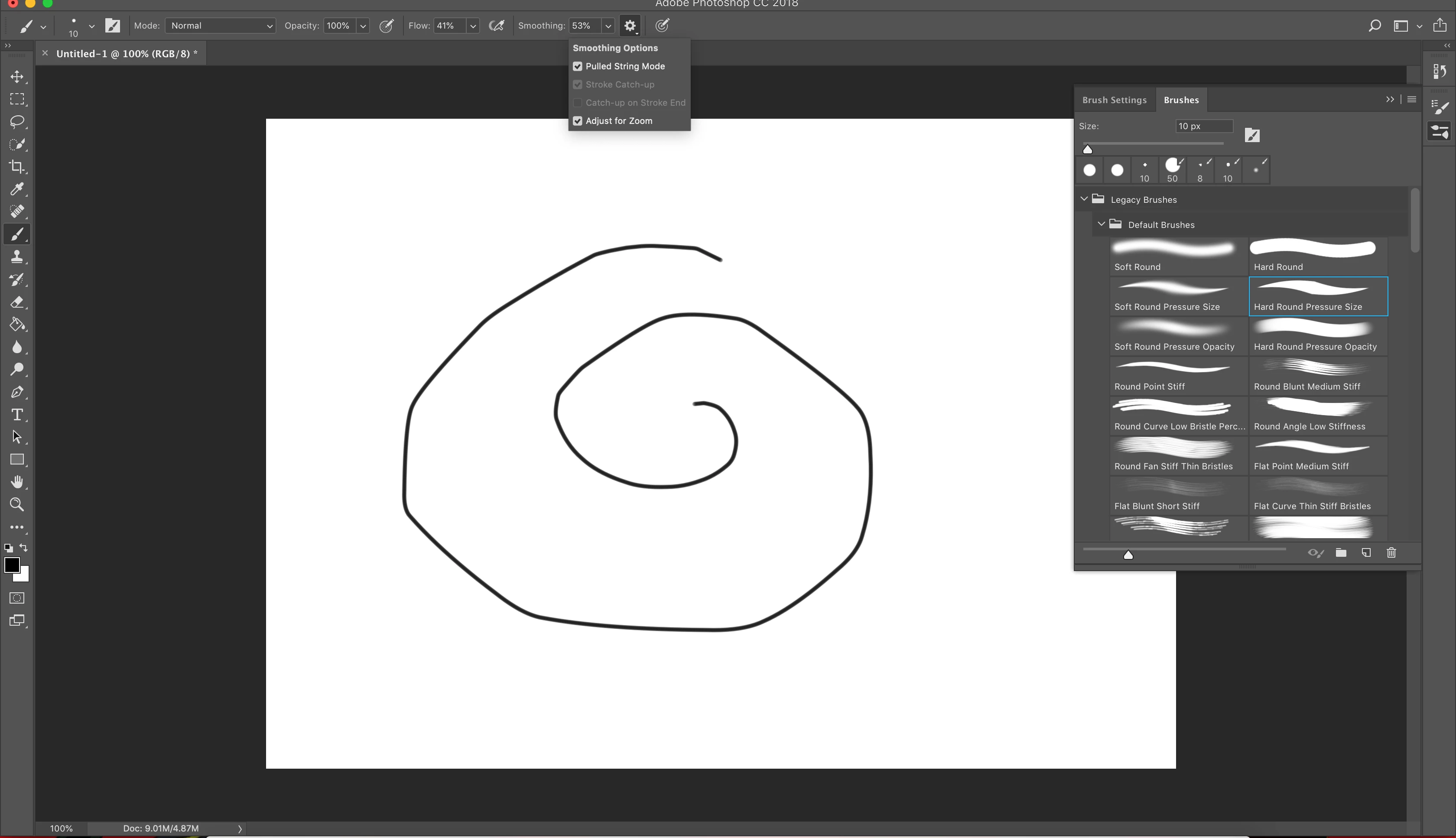1456x838 pixels.
Task: Disable Adjust for Zoom checkbox
Action: pos(577,121)
